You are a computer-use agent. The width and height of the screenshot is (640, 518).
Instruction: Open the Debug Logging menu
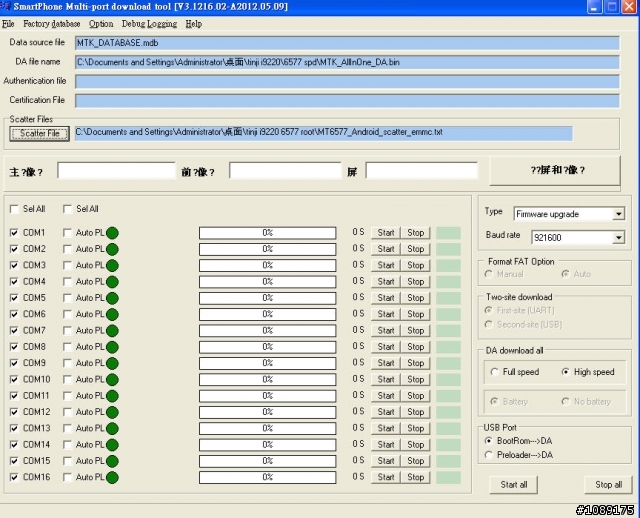[149, 24]
